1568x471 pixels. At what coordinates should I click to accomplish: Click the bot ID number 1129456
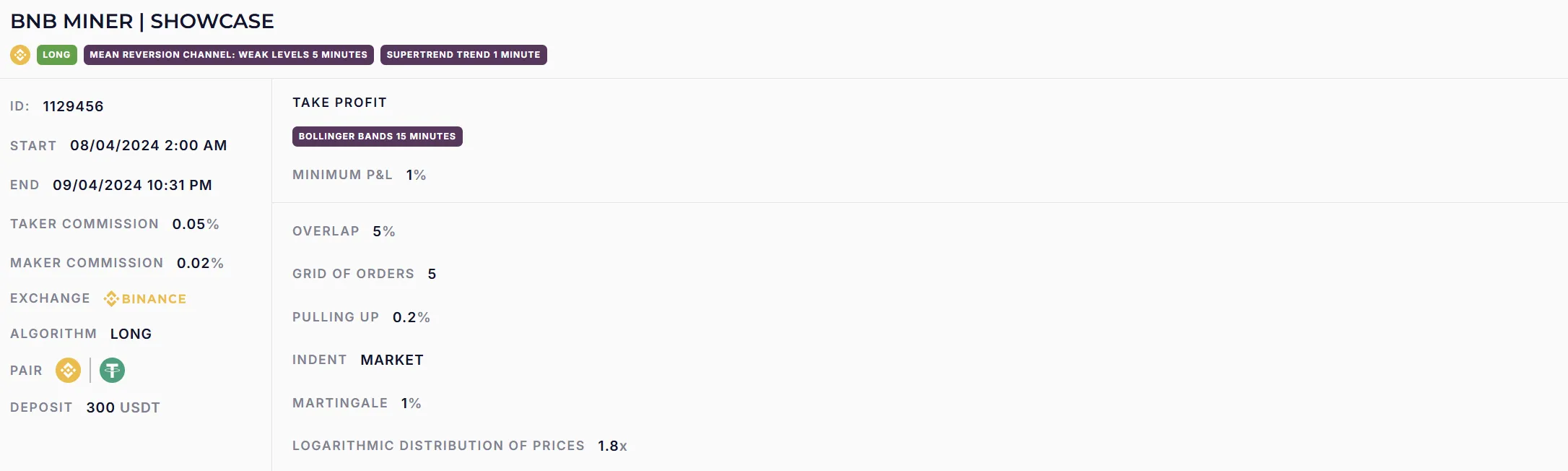pos(73,107)
